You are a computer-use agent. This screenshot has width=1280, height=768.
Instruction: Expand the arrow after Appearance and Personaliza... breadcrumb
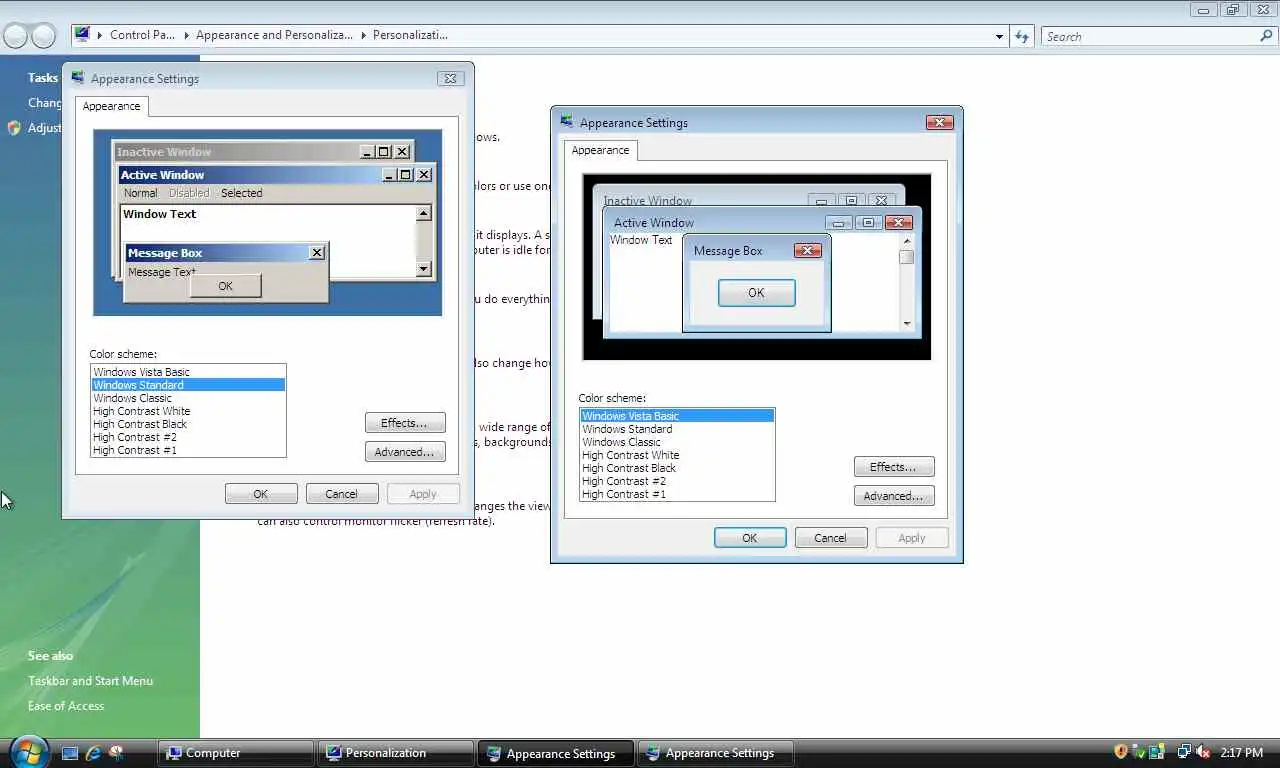(x=363, y=35)
